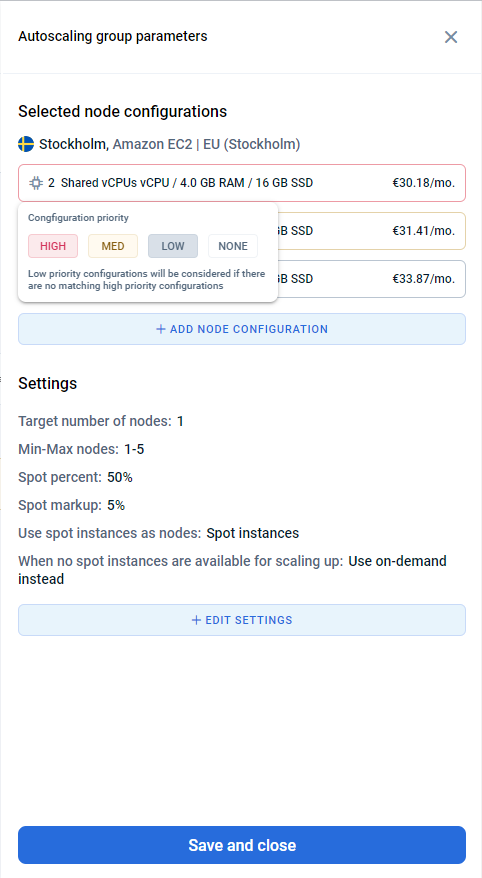
Task: Select NONE as configuration priority
Action: (233, 246)
